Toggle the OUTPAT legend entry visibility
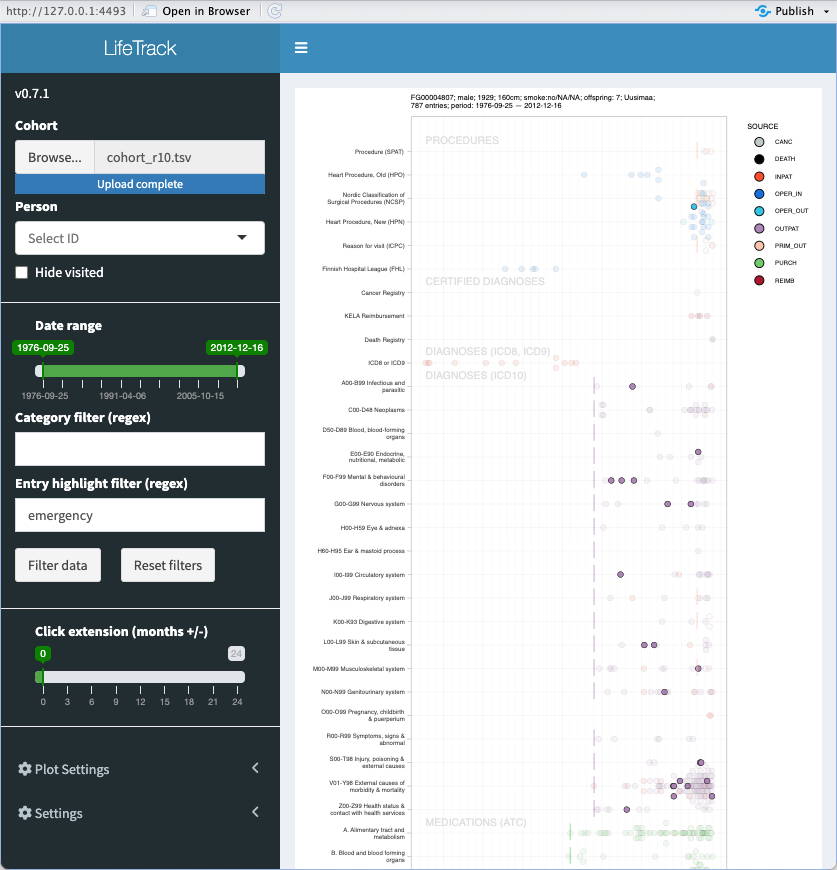 click(760, 228)
